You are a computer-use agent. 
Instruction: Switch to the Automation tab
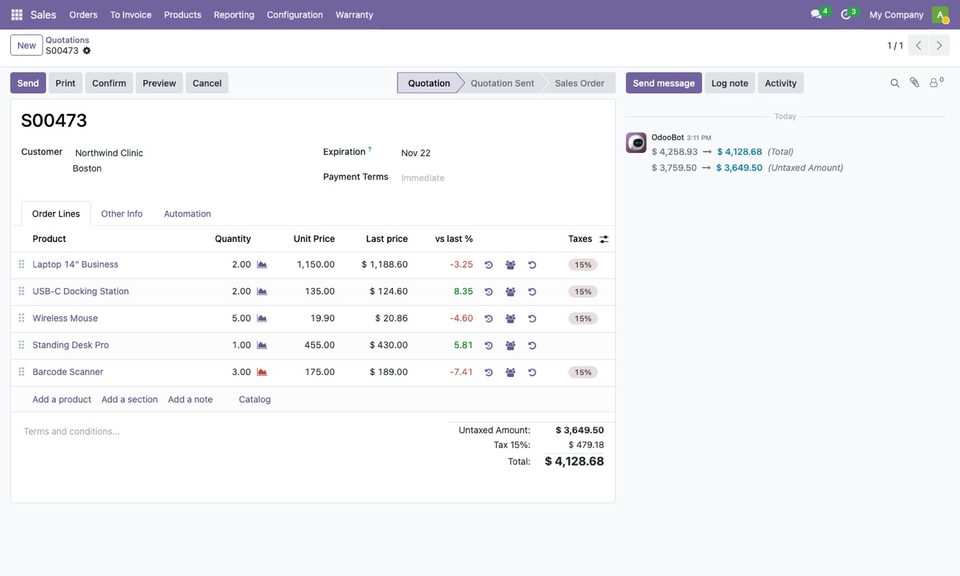point(187,214)
